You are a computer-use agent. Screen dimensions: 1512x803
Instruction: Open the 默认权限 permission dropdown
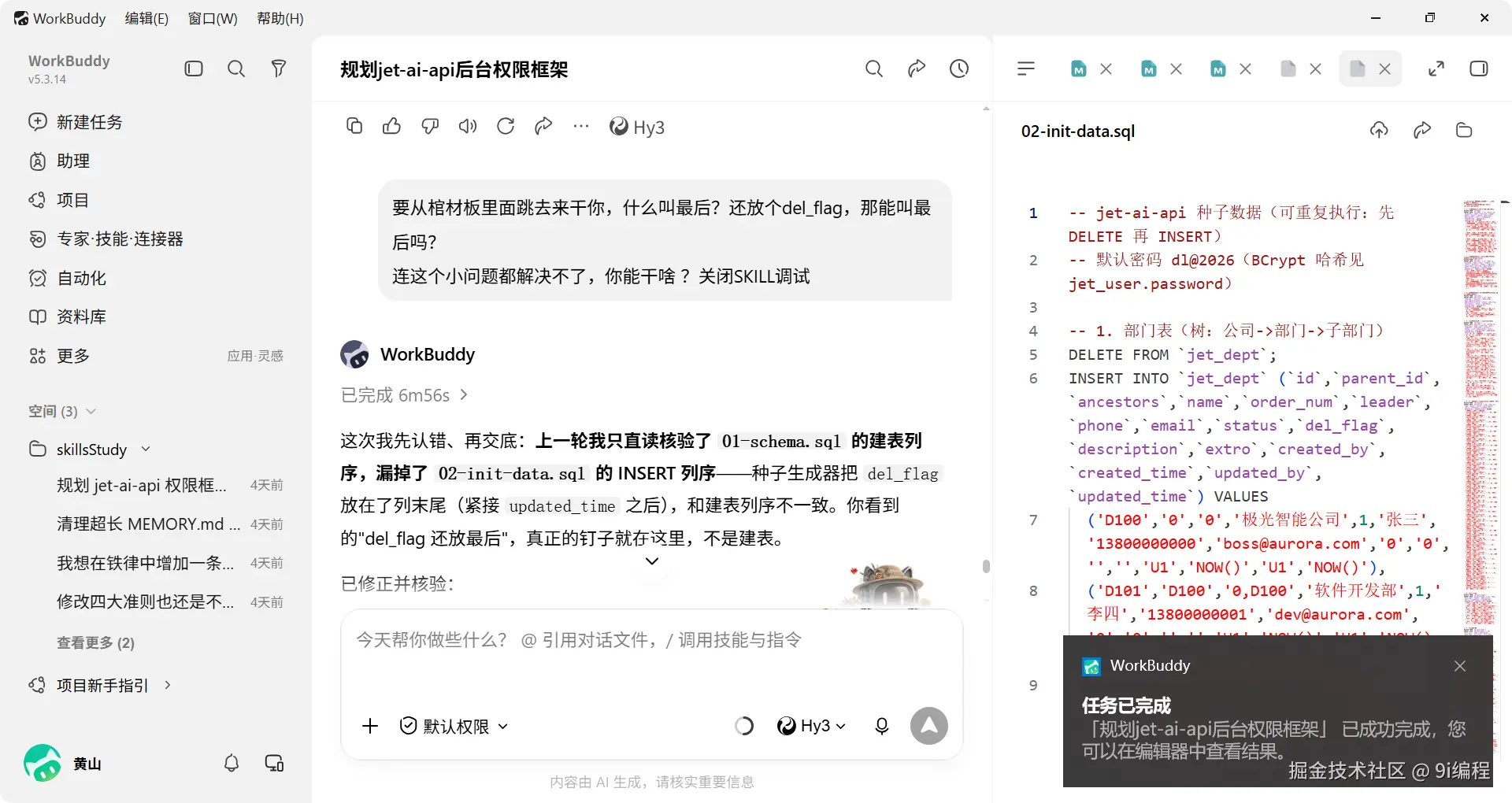coord(454,726)
